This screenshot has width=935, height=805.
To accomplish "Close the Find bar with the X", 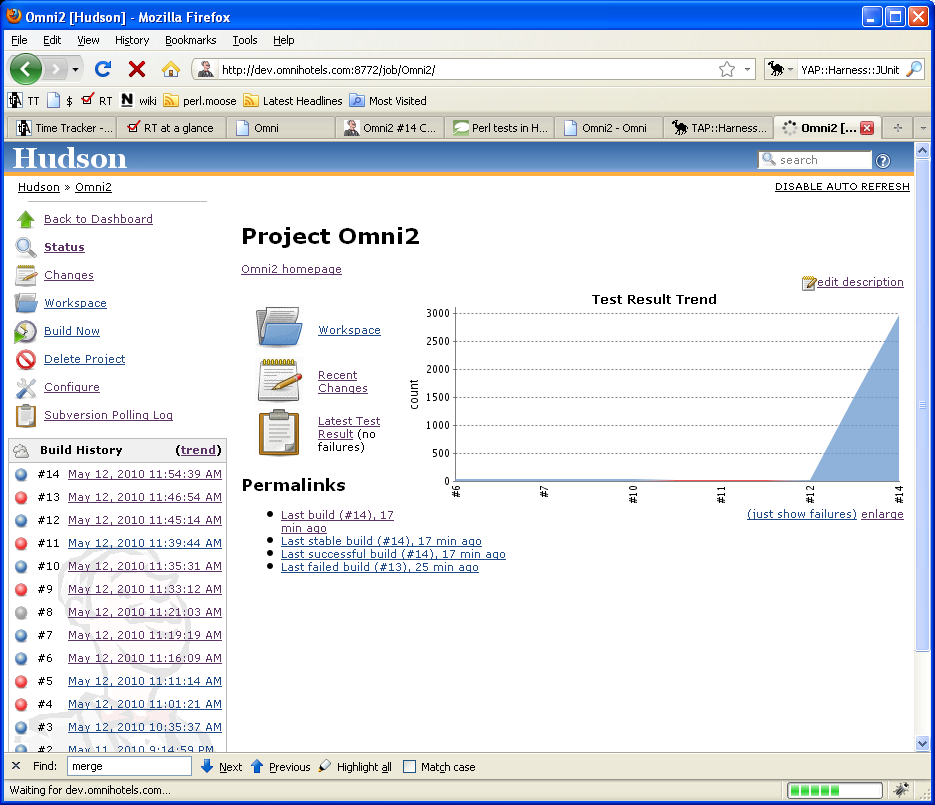I will [16, 766].
